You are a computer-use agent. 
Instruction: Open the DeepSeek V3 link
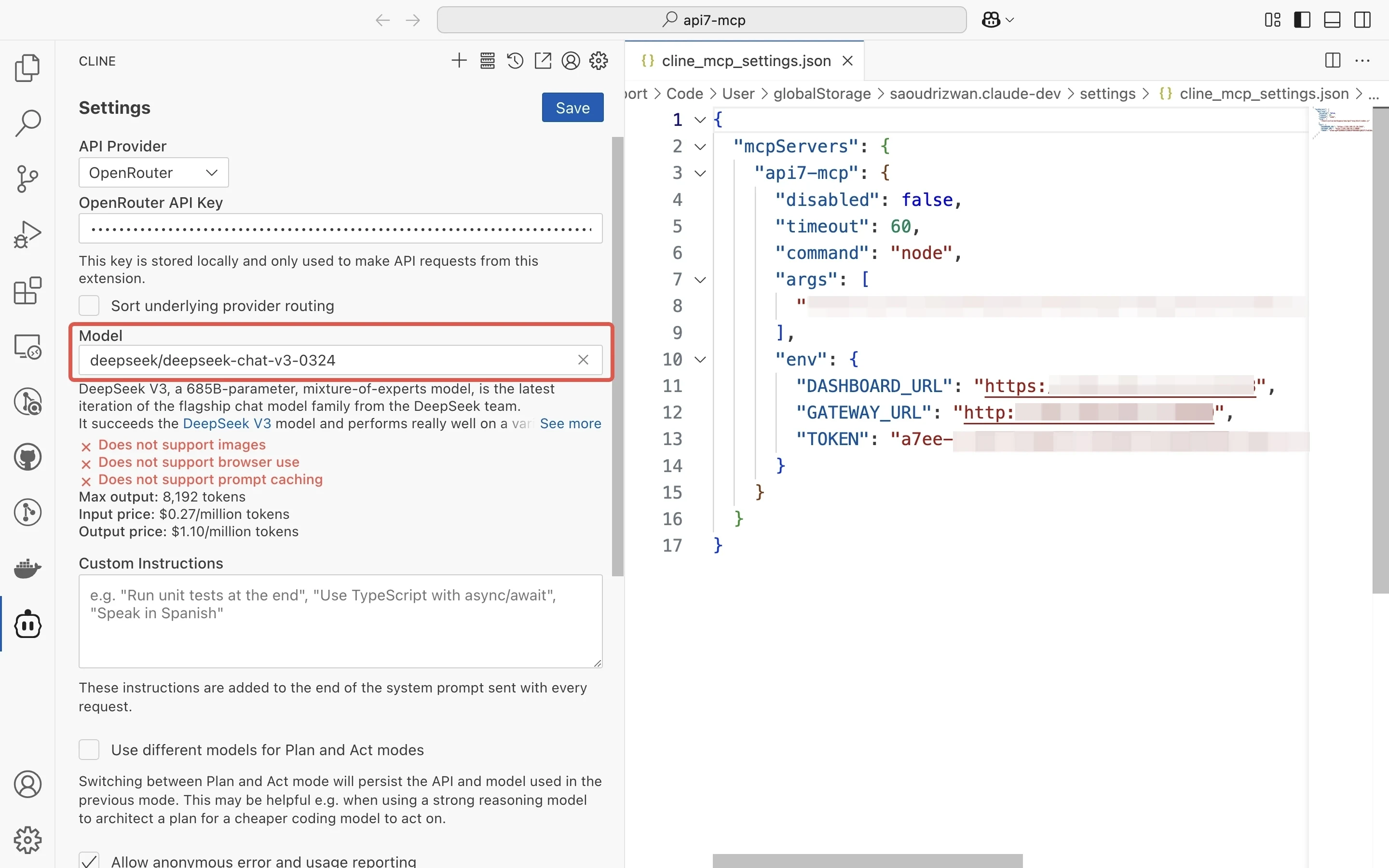(227, 424)
